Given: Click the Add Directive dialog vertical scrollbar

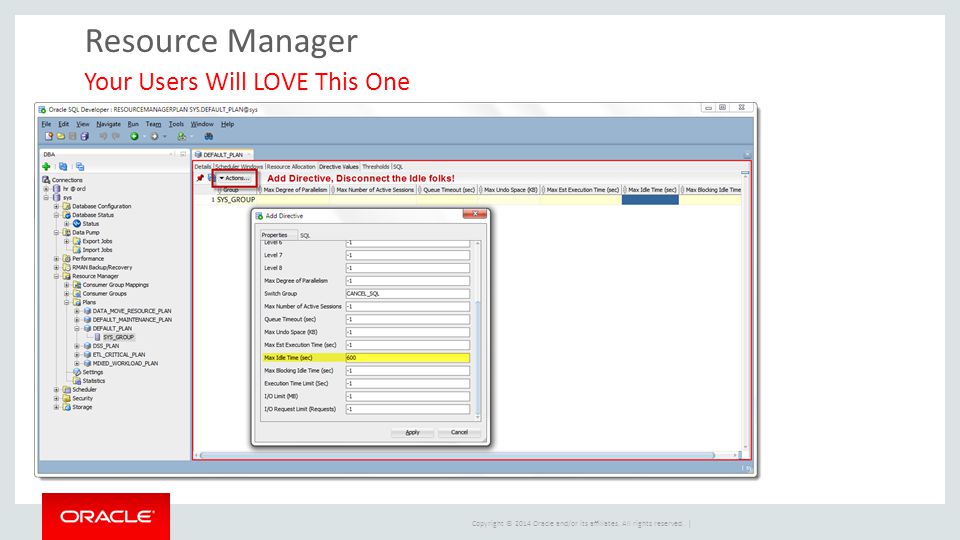Looking at the screenshot, I should click(x=478, y=331).
